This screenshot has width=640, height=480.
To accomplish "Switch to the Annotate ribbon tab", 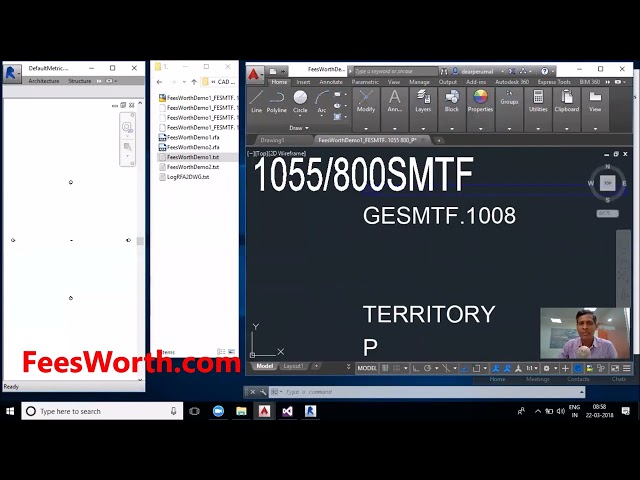I will [x=331, y=82].
